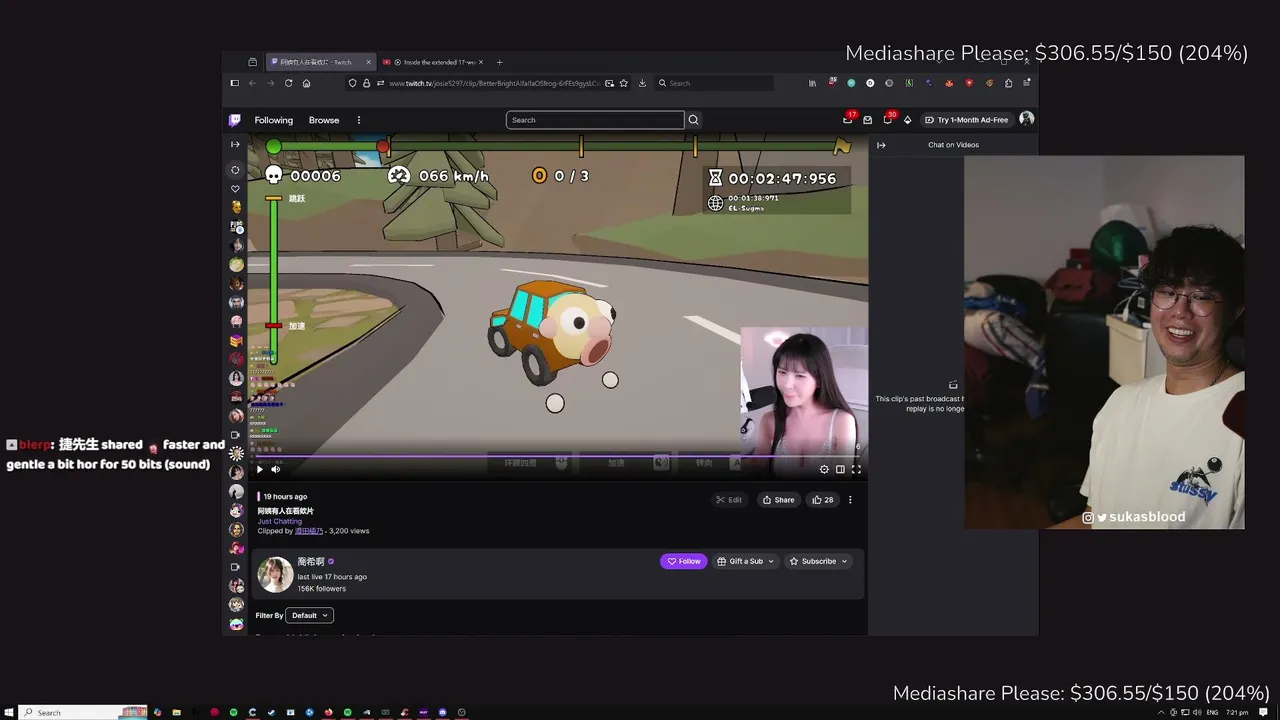Click the Get Bits diamond icon
This screenshot has width=1280, height=720.
click(x=907, y=120)
